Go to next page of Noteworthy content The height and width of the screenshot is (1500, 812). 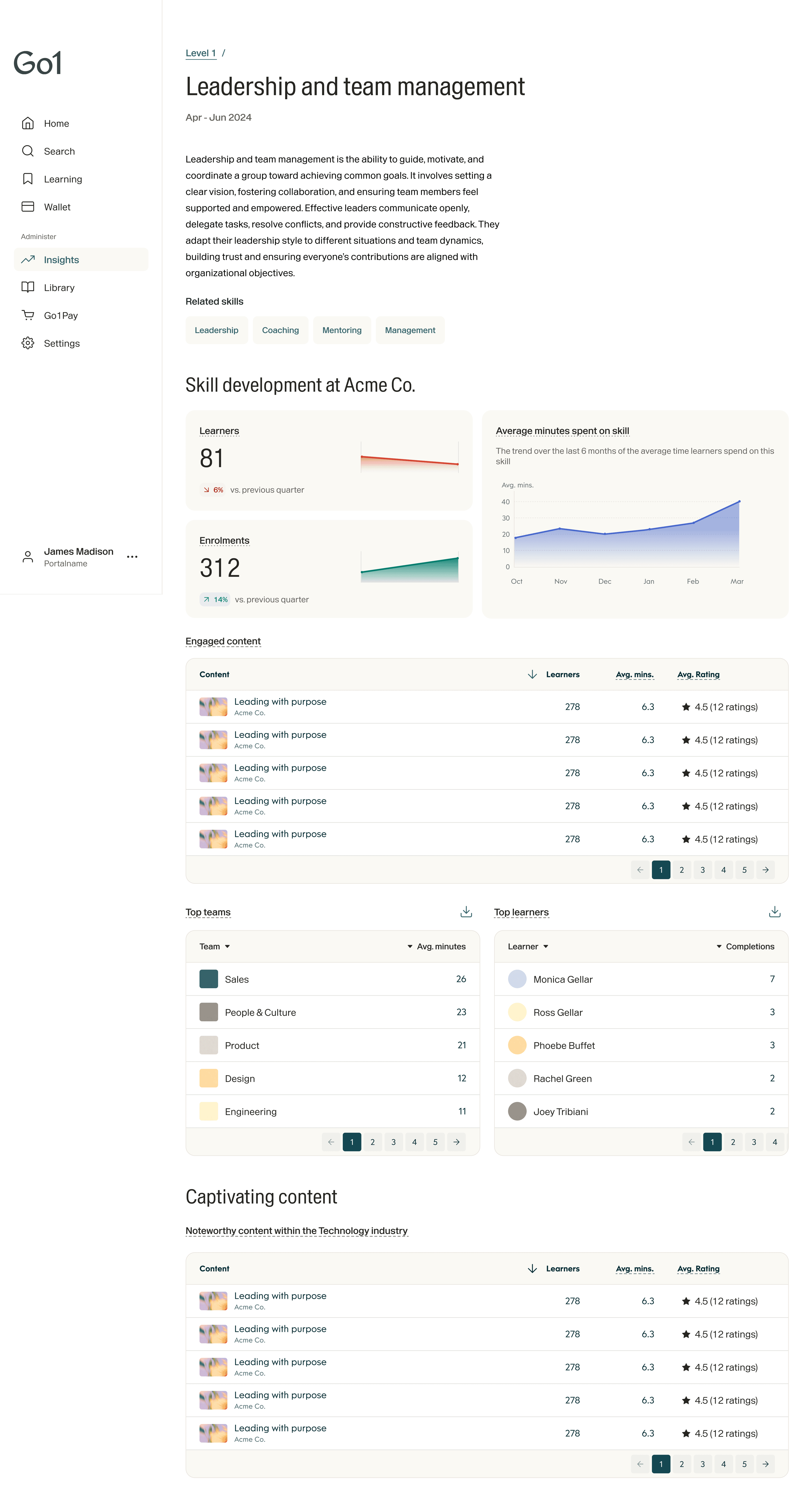[x=765, y=1464]
